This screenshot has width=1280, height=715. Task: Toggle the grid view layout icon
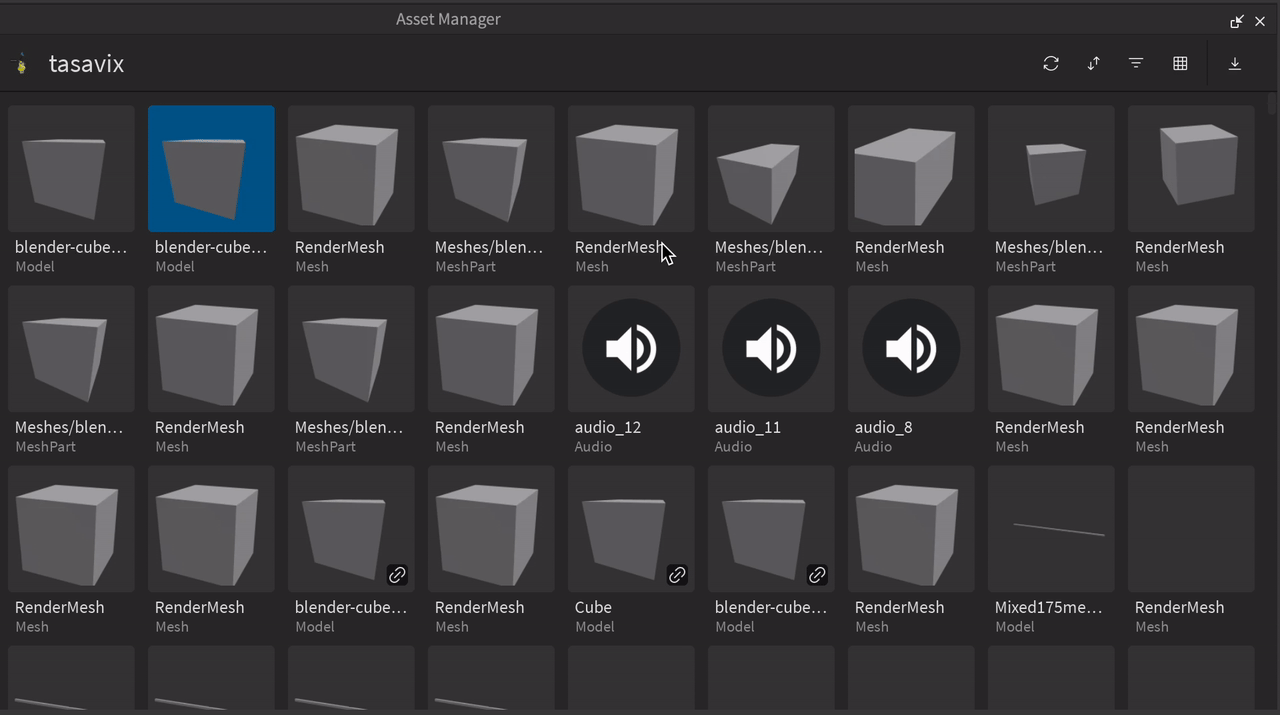pos(1180,63)
